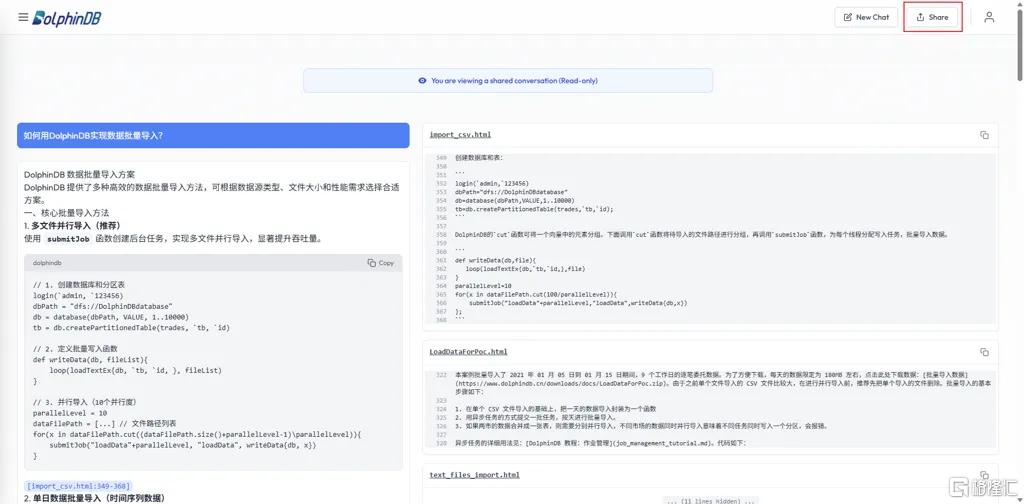Click code line 'parallelLevel = 10' in answer
Screen dimensions: 1024x504
tap(70, 413)
